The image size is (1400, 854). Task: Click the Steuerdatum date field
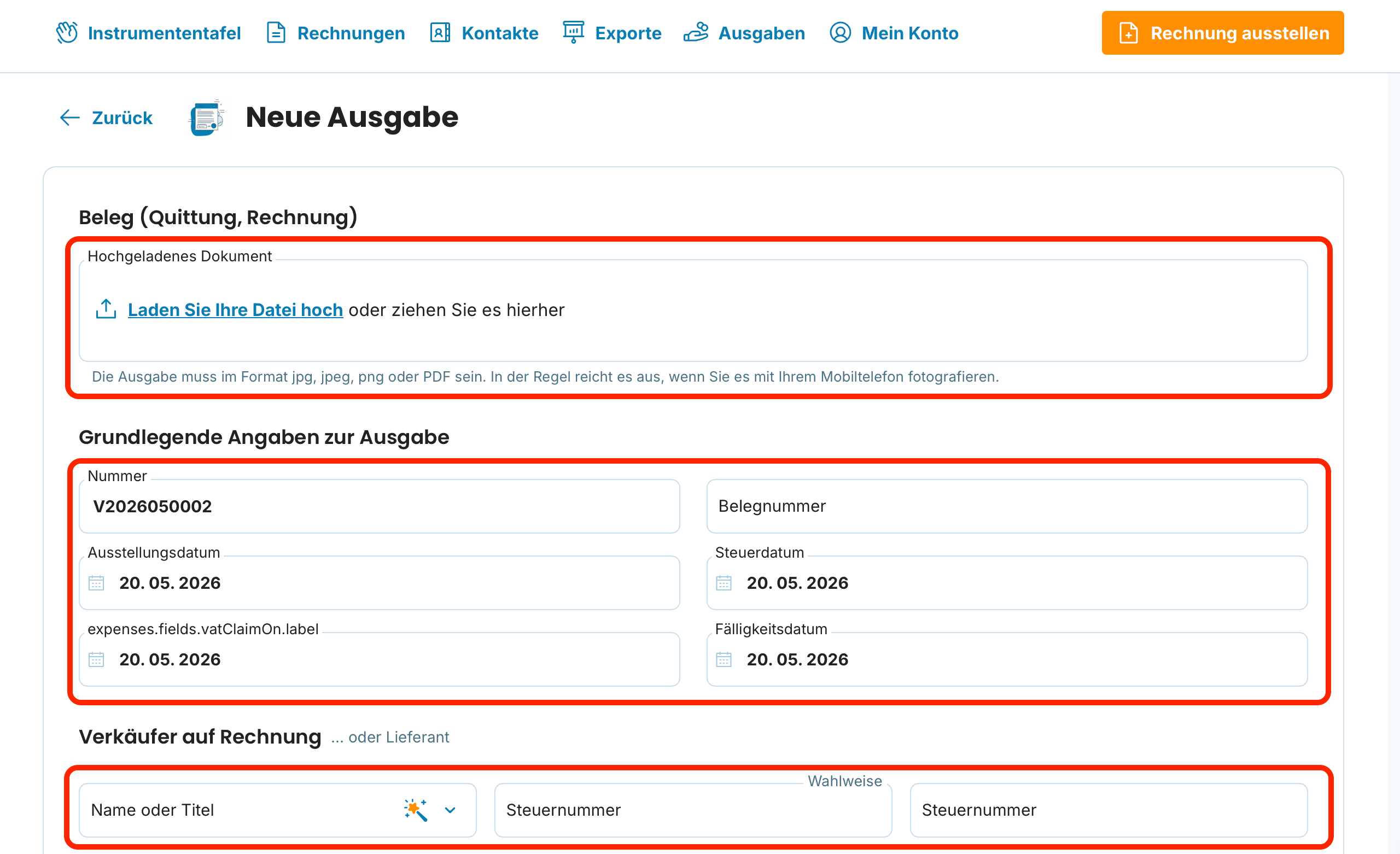pos(1007,583)
